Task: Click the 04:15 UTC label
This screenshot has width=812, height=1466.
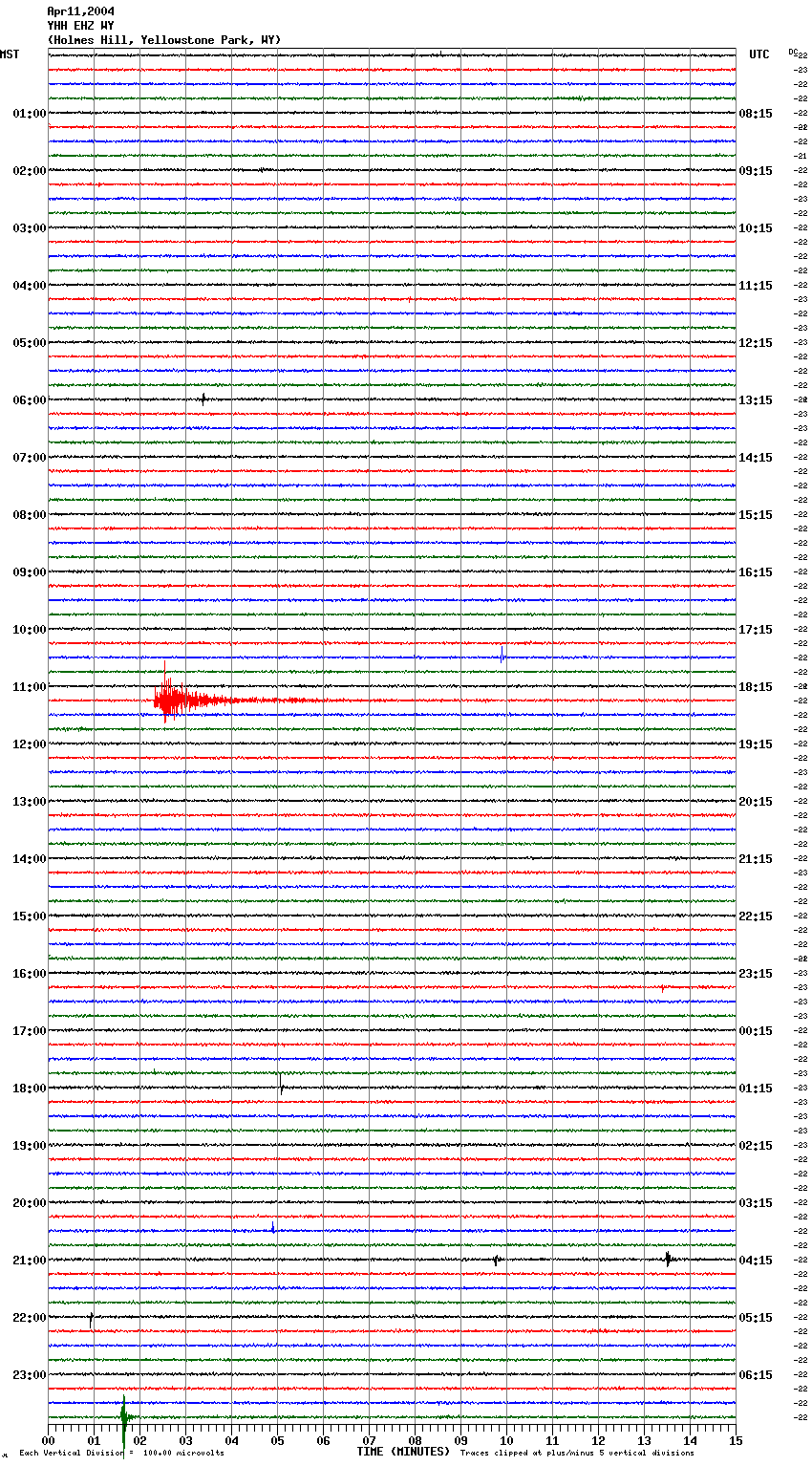Action: [756, 1261]
